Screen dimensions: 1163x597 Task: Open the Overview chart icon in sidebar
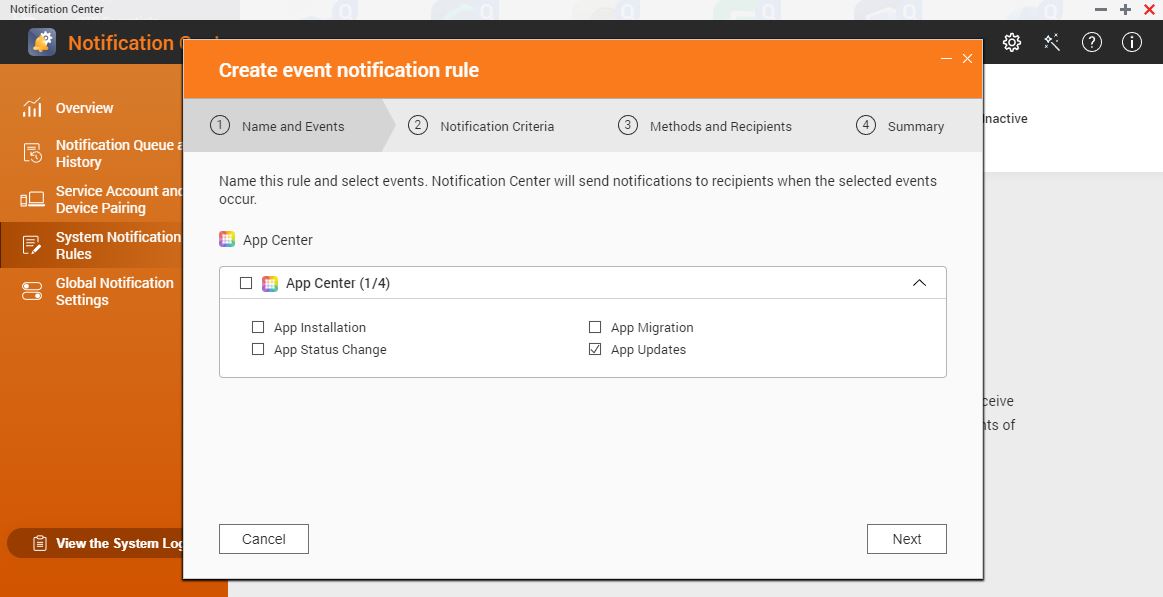[32, 108]
